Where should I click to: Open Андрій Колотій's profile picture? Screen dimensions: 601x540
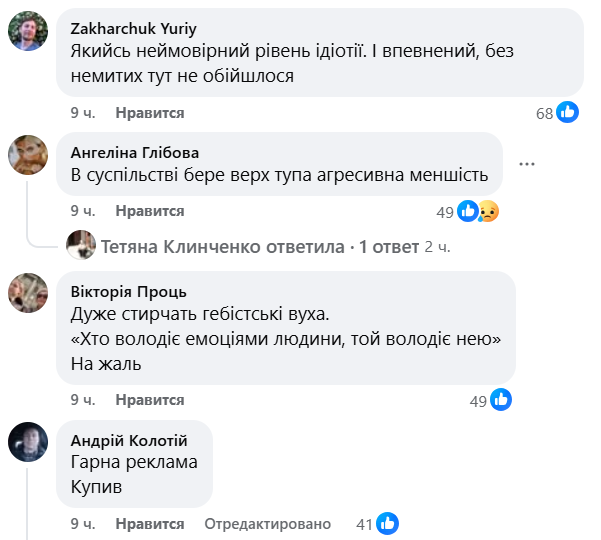point(28,442)
